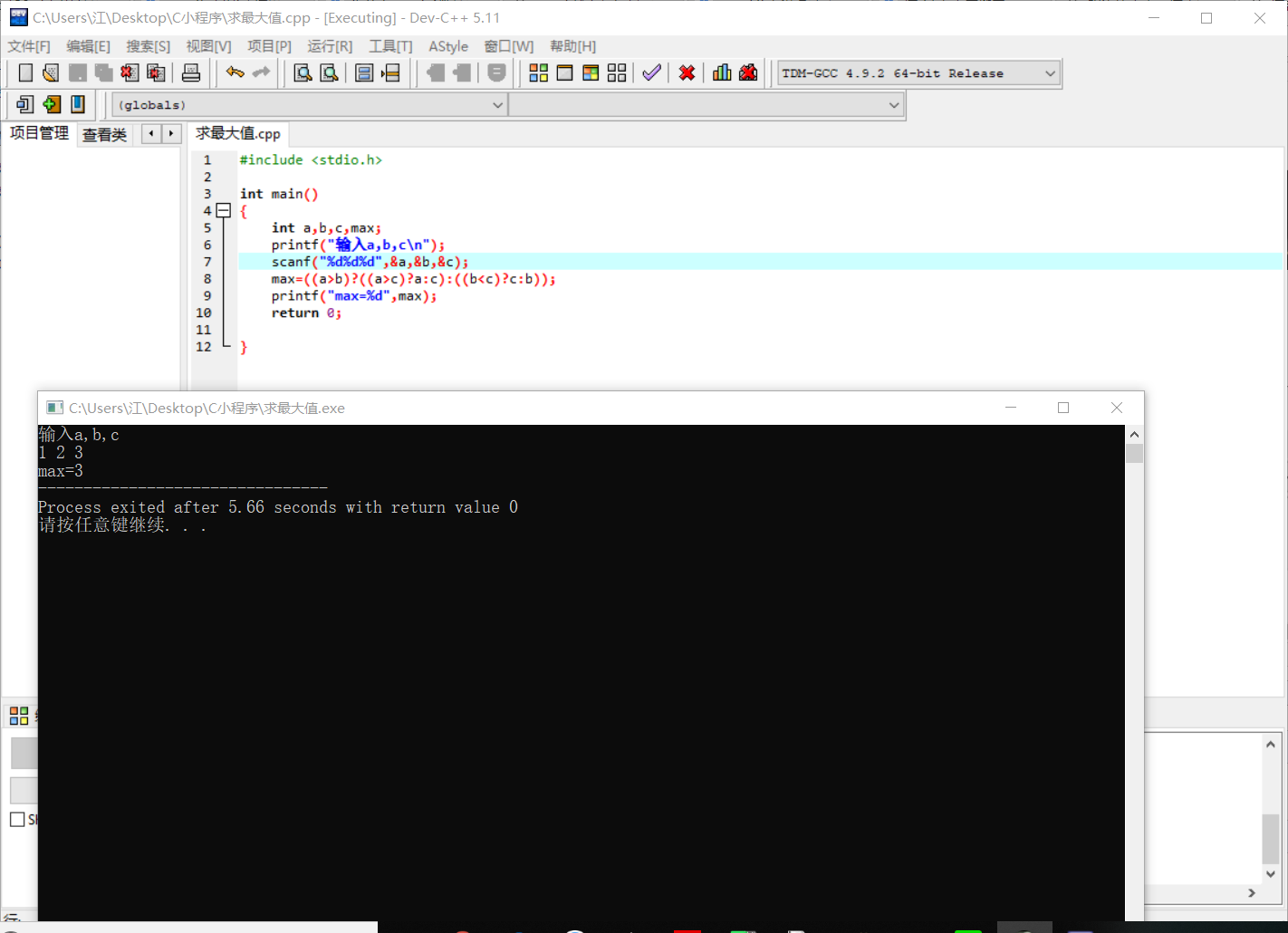This screenshot has width=1288, height=933.
Task: Open the 搜索[S] menu
Action: point(148,46)
